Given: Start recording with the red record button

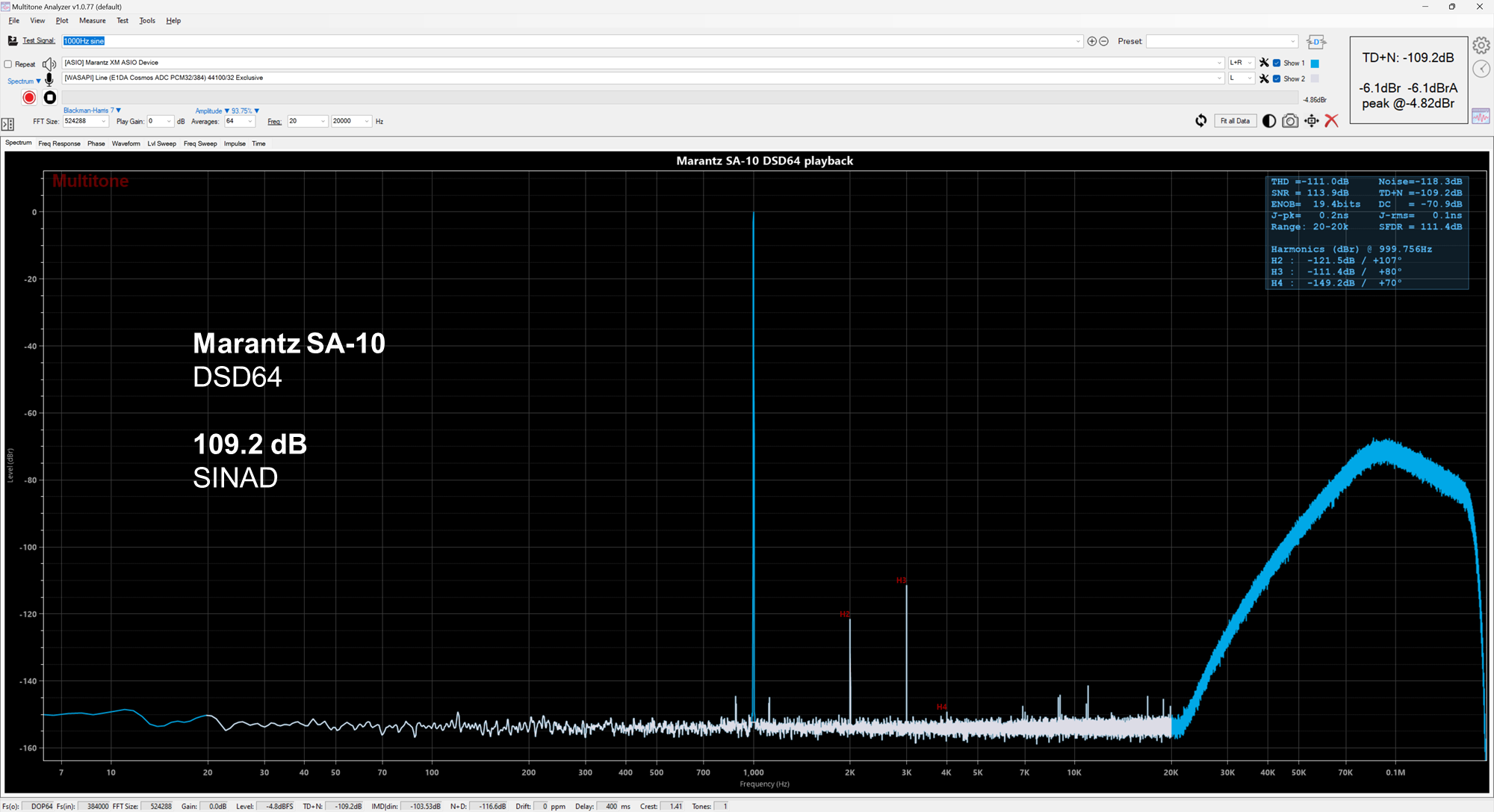Looking at the screenshot, I should [29, 97].
